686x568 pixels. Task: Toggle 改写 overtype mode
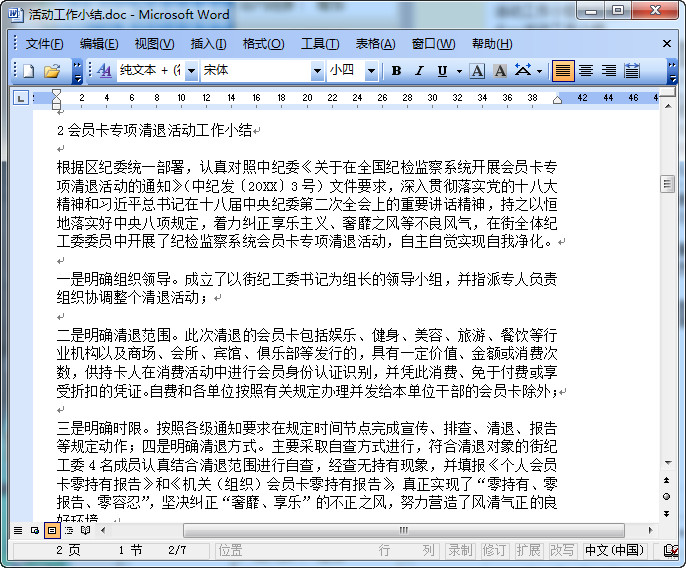point(562,550)
